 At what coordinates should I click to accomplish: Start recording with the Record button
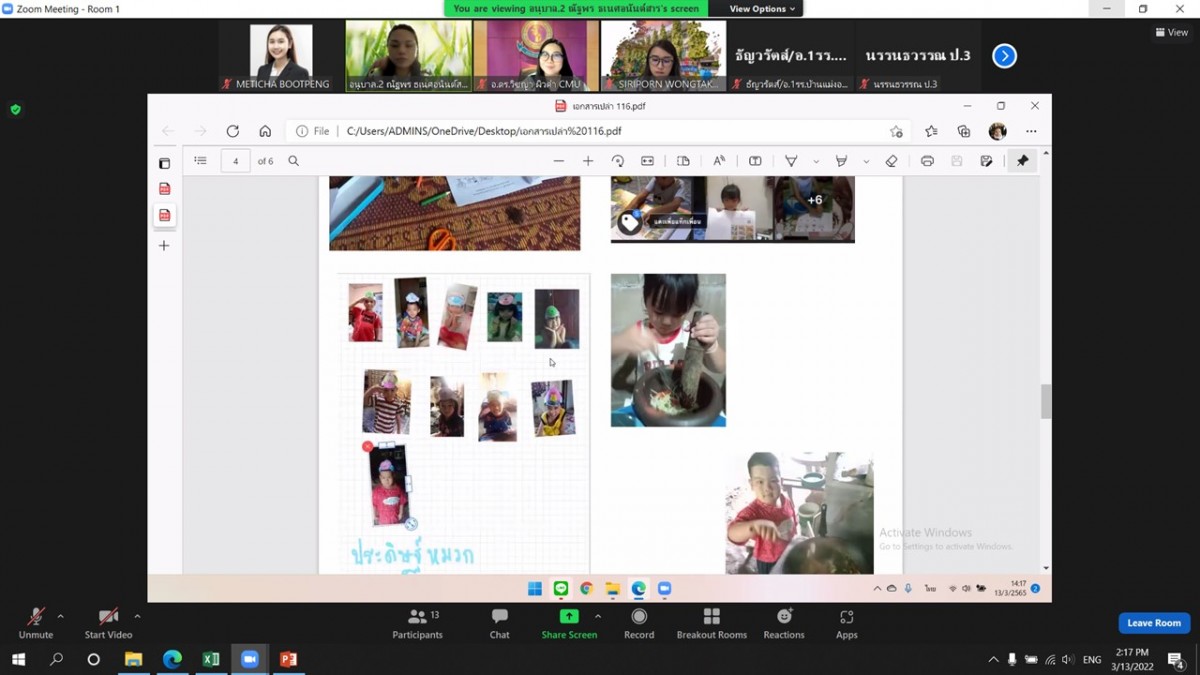(639, 623)
